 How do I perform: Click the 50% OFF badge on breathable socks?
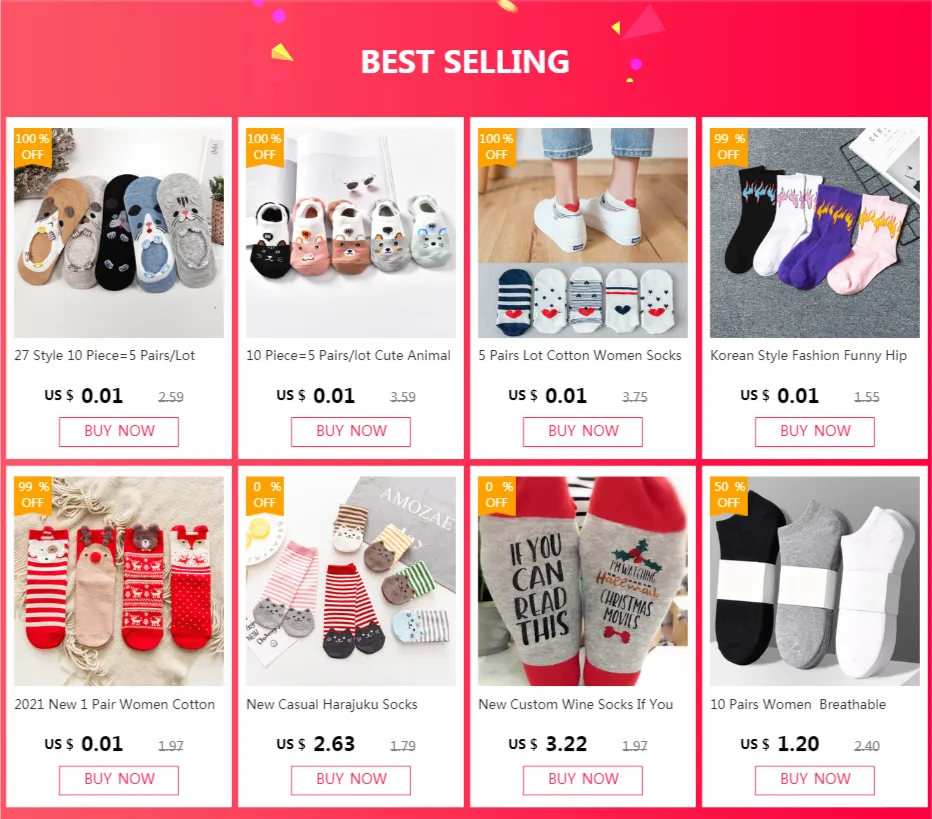(729, 495)
